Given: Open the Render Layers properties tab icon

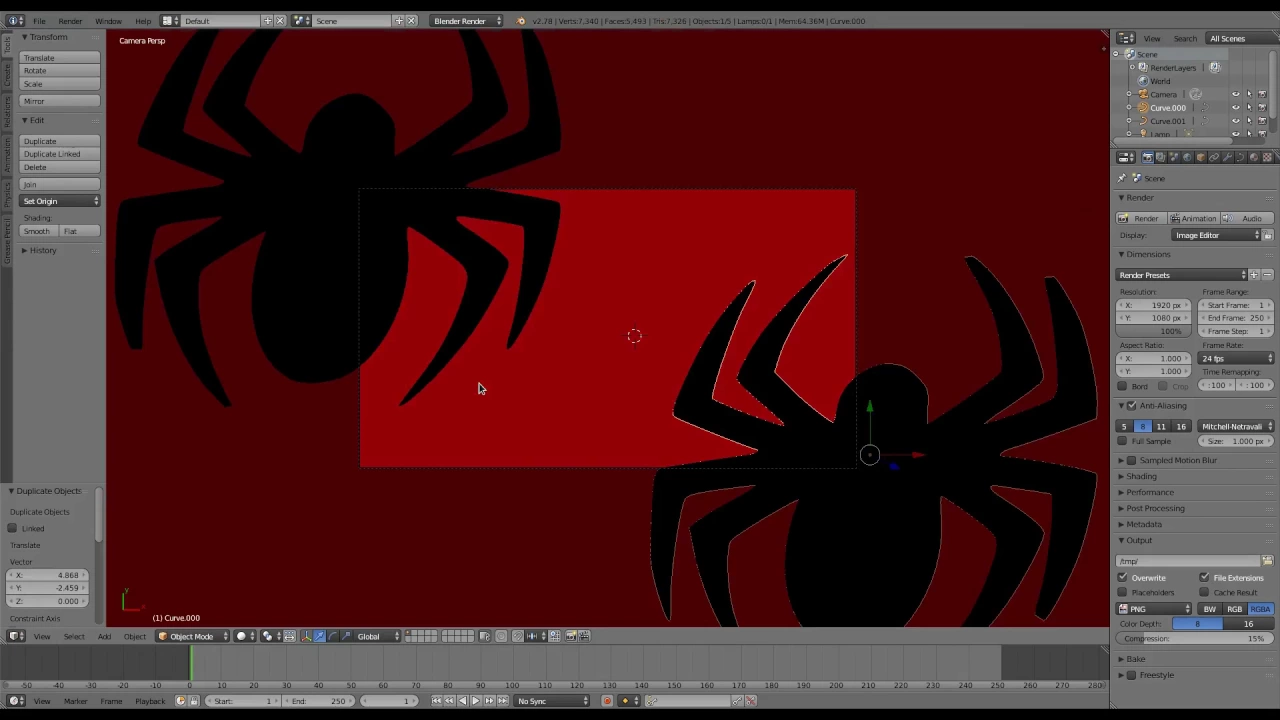Looking at the screenshot, I should click(1160, 157).
